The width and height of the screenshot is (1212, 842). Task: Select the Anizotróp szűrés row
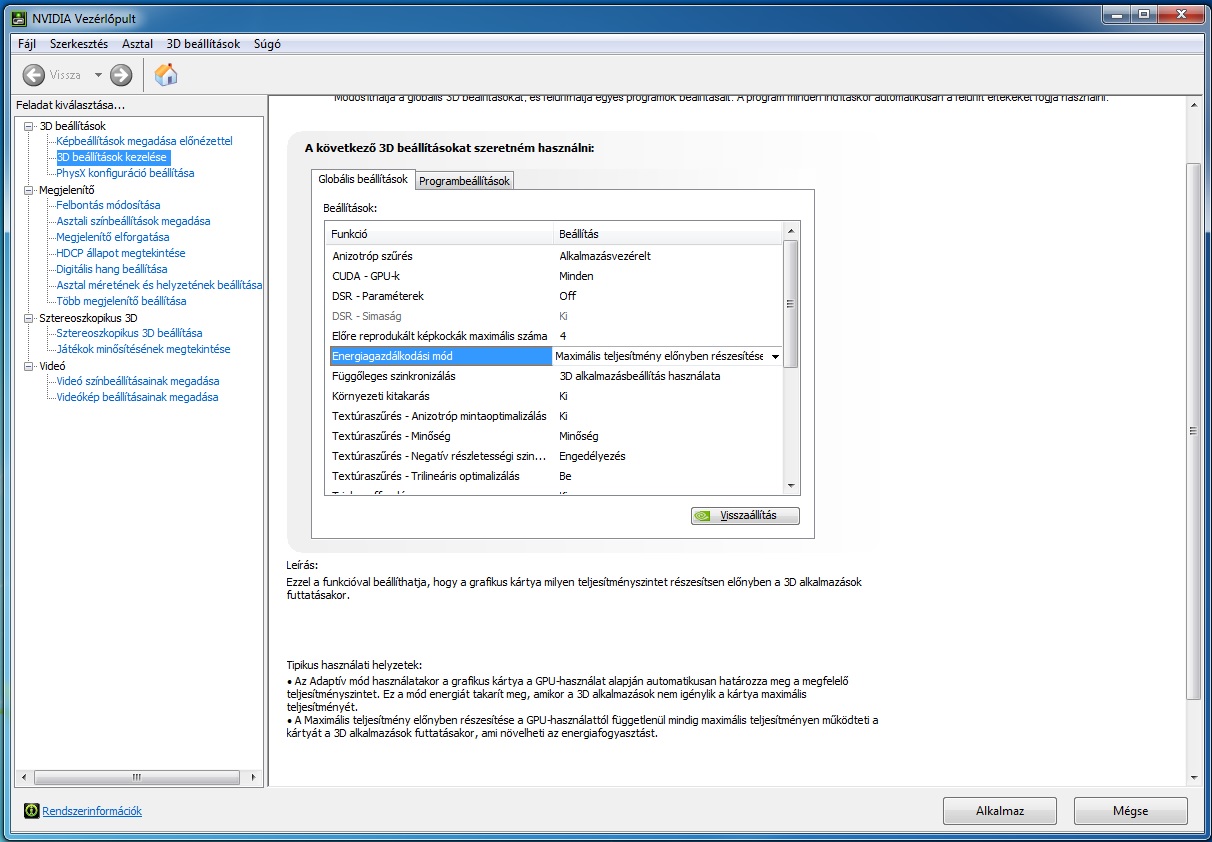[x=554, y=256]
